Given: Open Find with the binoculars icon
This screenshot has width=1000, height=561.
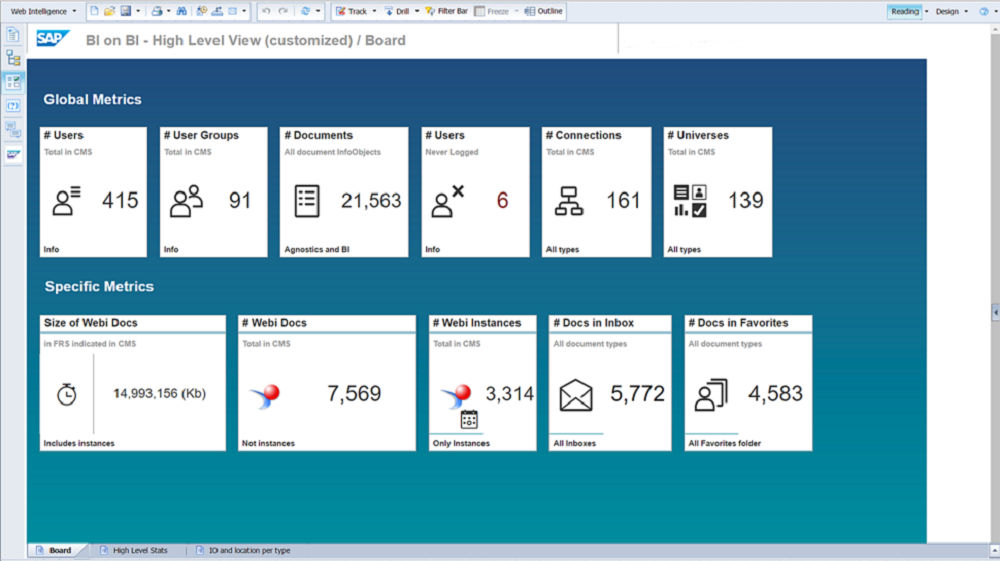Looking at the screenshot, I should [x=182, y=11].
